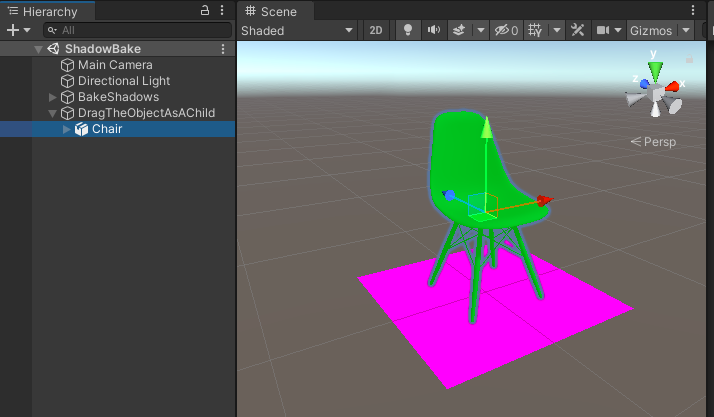Open ShadowBake scene options menu
This screenshot has width=714, height=417.
[x=223, y=49]
